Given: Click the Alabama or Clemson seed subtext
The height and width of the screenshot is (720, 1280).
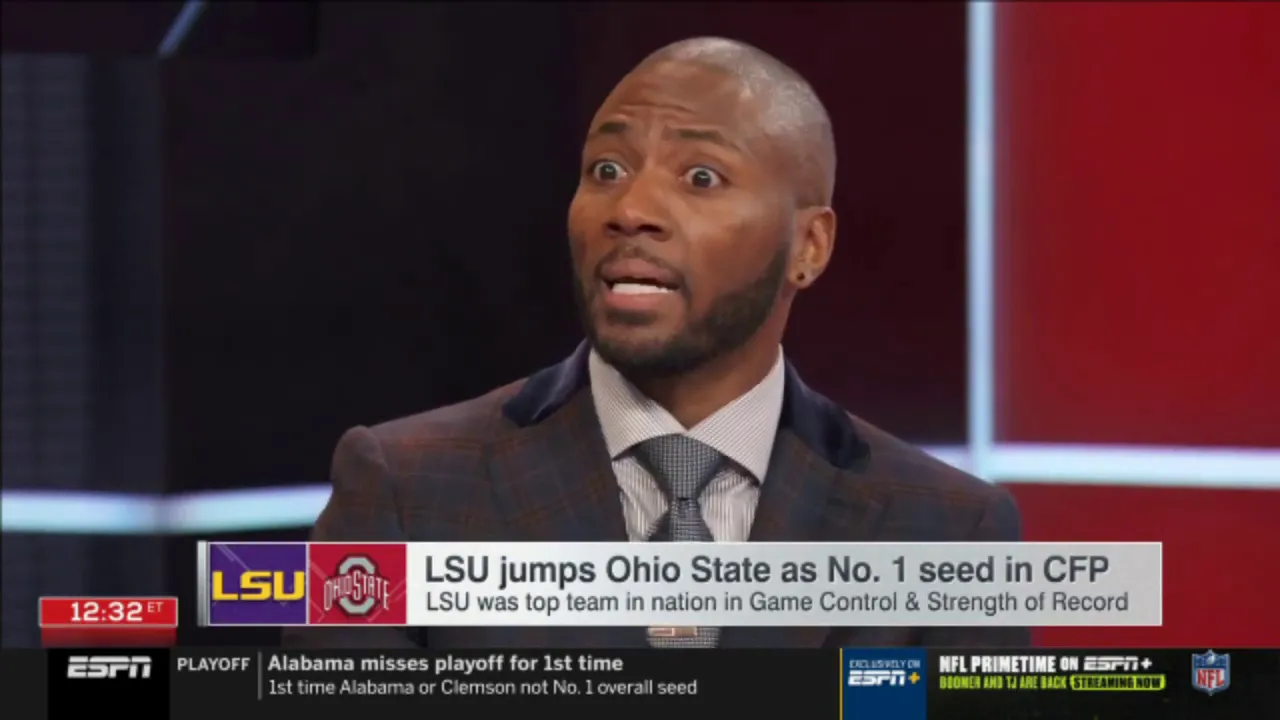Looking at the screenshot, I should [x=482, y=687].
